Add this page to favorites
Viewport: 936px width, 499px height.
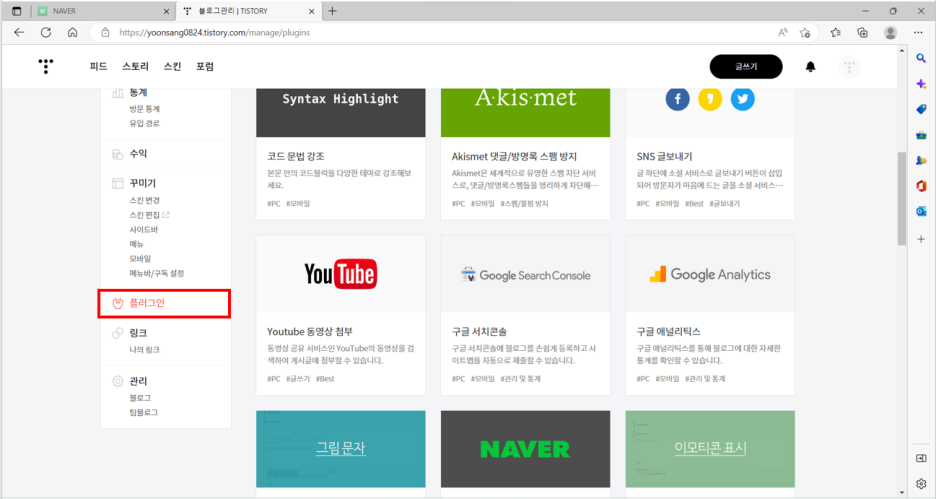(x=805, y=32)
